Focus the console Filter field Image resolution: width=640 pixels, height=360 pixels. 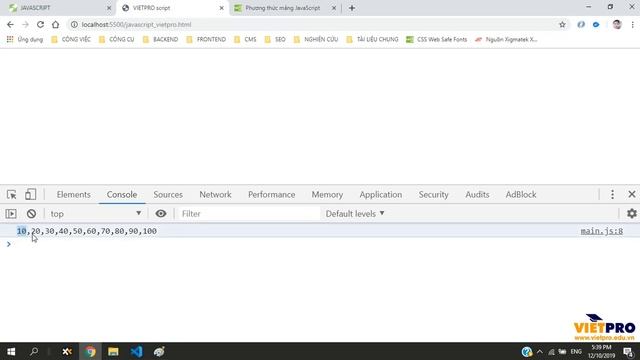coord(249,213)
